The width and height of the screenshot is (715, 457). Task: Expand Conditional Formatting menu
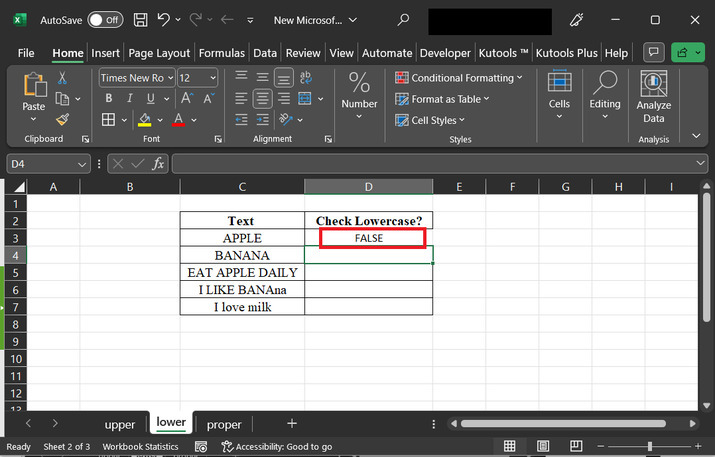459,78
